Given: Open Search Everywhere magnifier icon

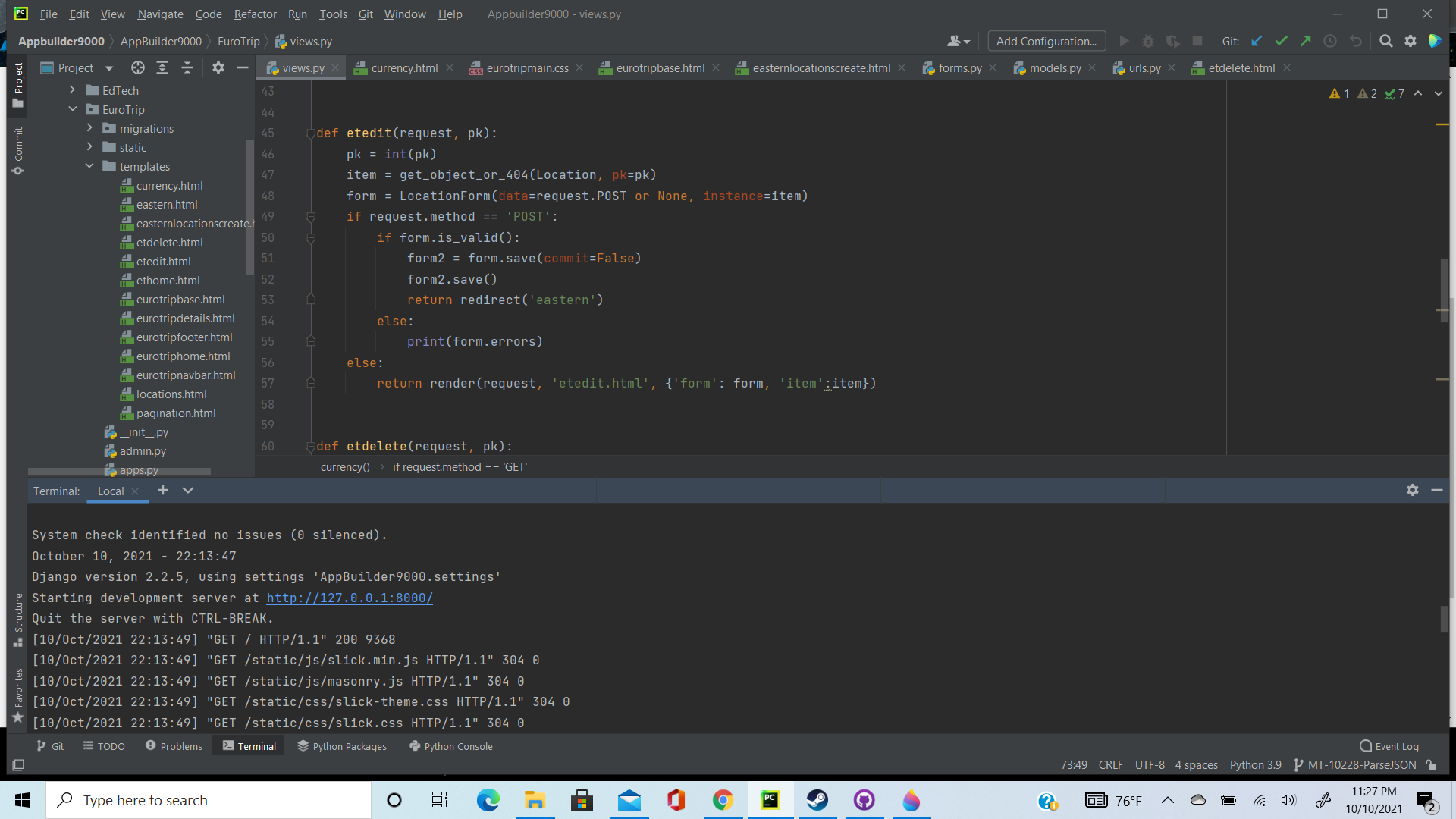Looking at the screenshot, I should pyautogui.click(x=1385, y=42).
